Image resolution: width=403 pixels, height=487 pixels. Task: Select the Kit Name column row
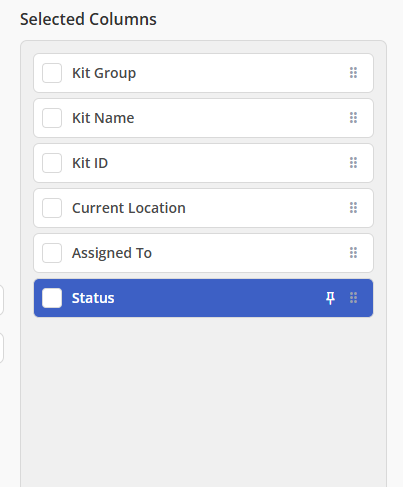(203, 118)
